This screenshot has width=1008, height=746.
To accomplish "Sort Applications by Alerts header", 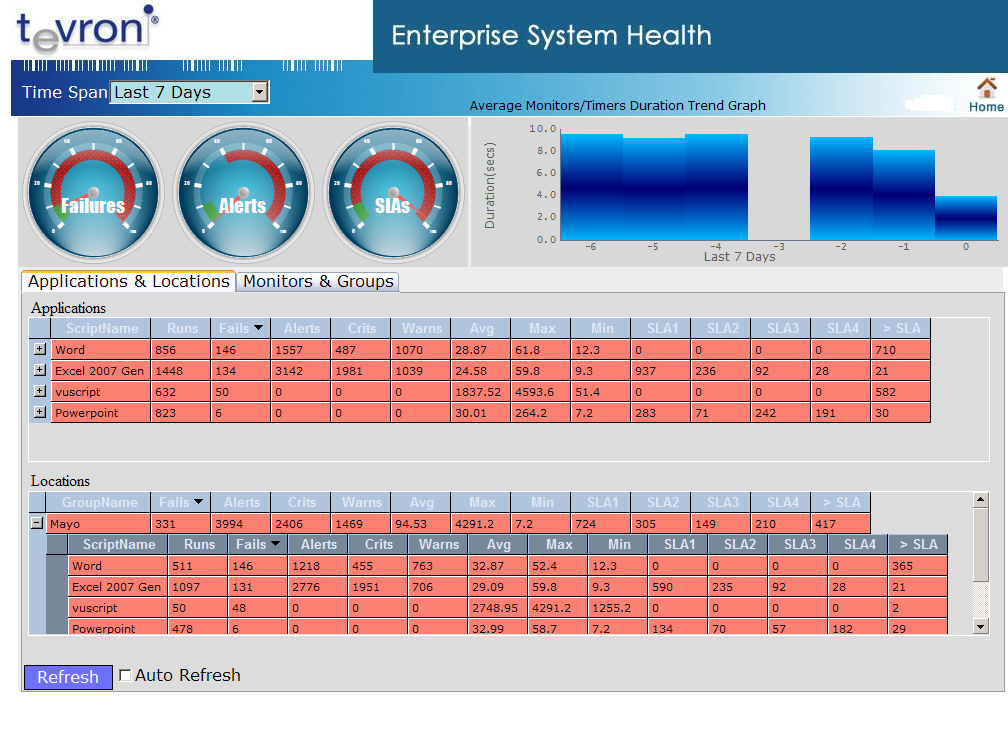I will tap(301, 328).
